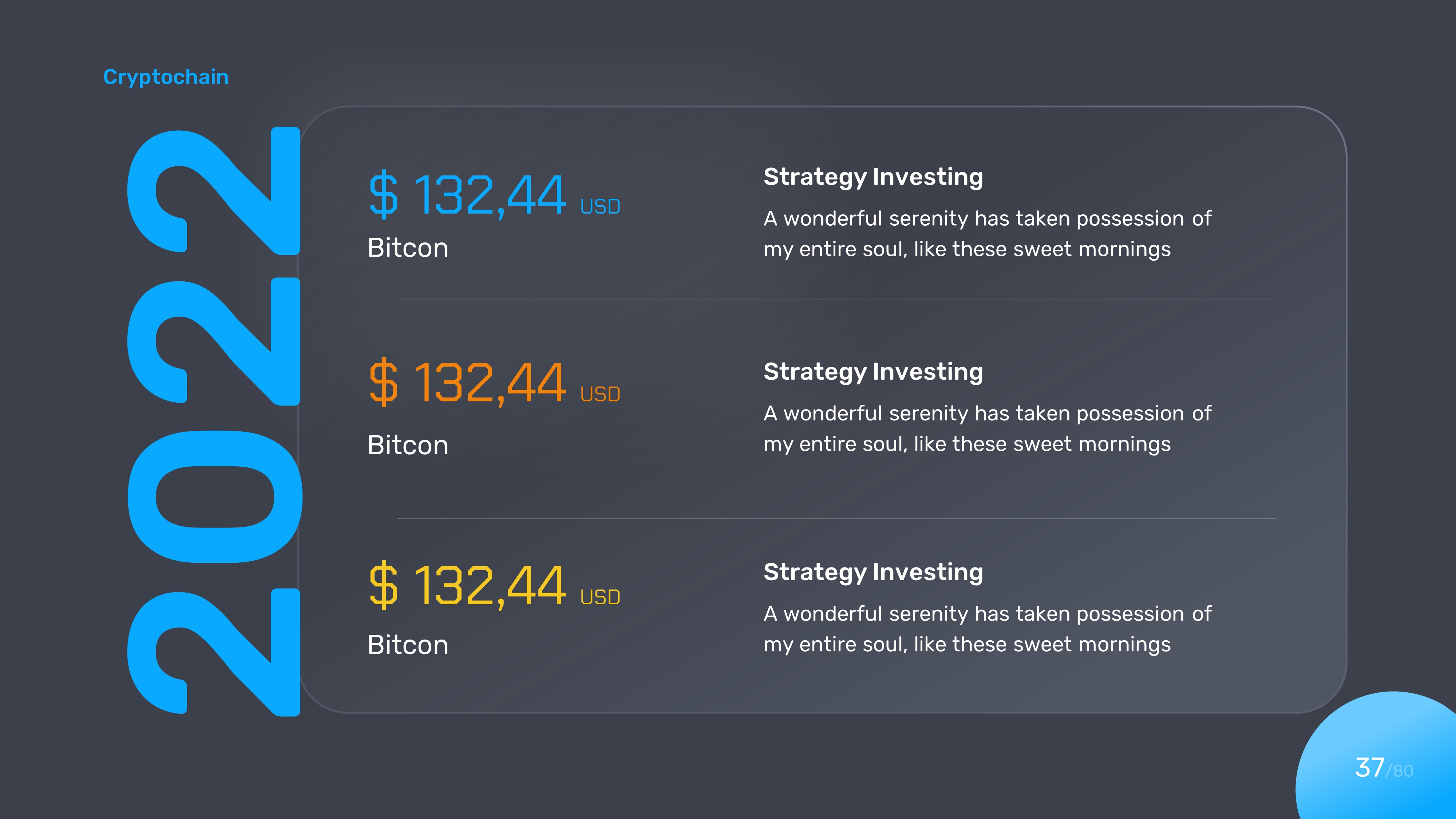Select the divider line between blue and orange rows
This screenshot has height=819, width=1456.
(836, 300)
